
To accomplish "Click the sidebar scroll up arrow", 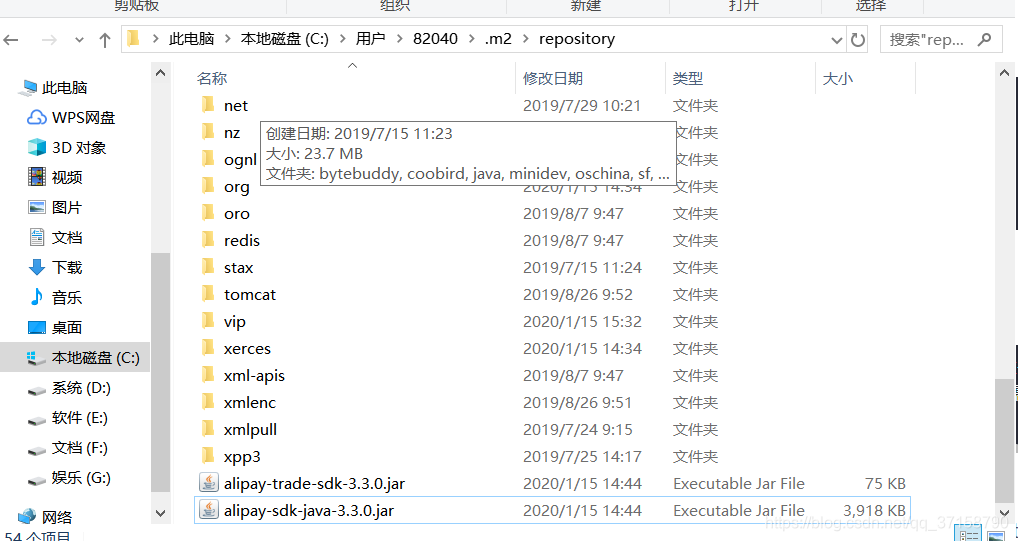I will click(x=160, y=73).
